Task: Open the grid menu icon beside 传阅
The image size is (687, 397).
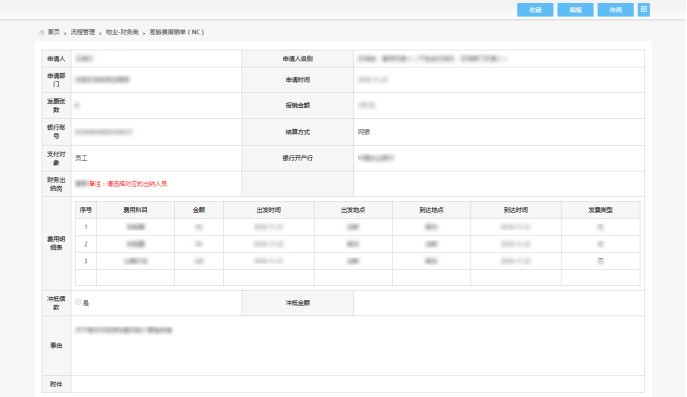Action: pyautogui.click(x=644, y=10)
